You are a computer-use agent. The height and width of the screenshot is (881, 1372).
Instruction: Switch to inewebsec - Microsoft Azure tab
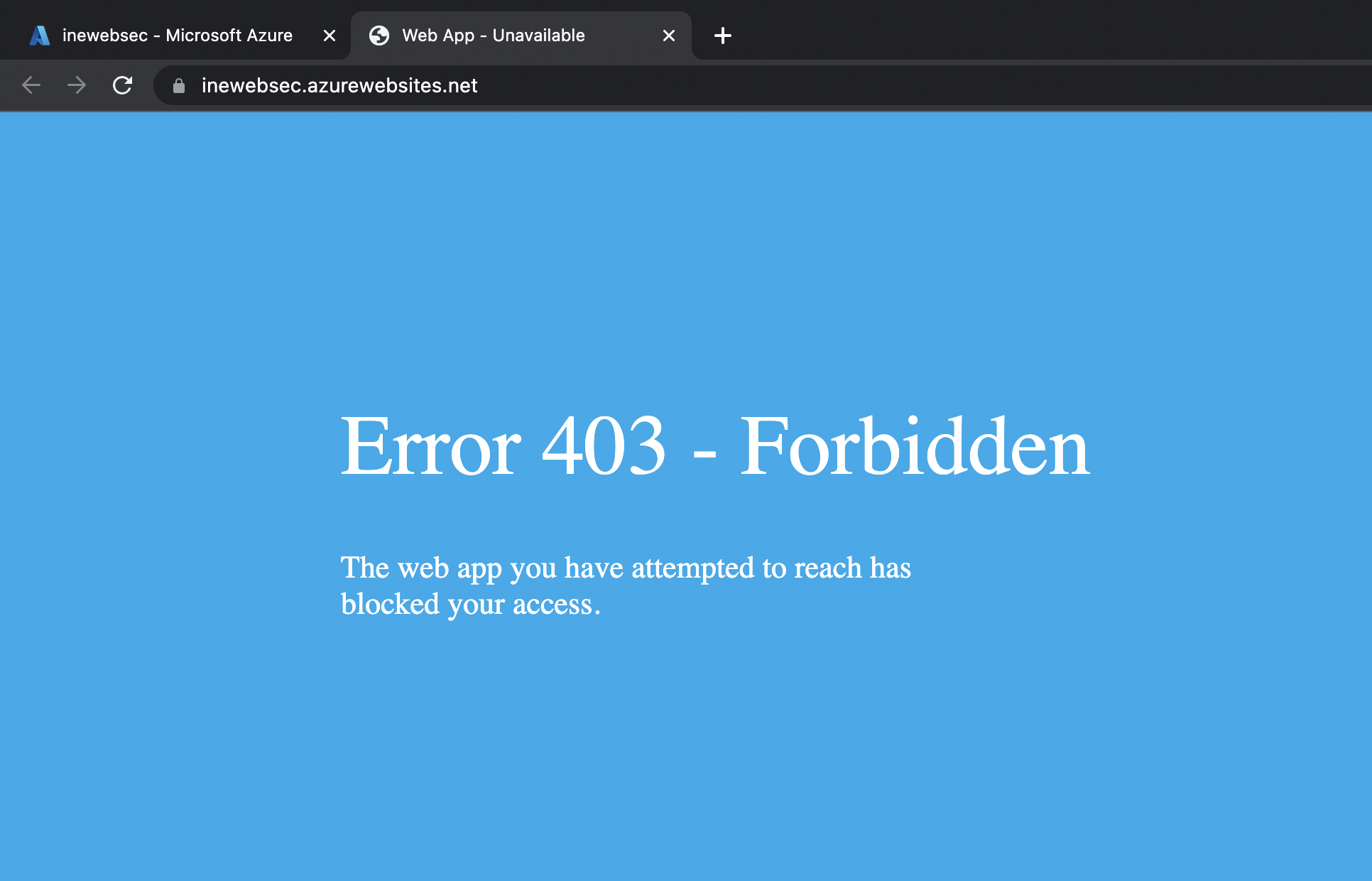(x=178, y=36)
